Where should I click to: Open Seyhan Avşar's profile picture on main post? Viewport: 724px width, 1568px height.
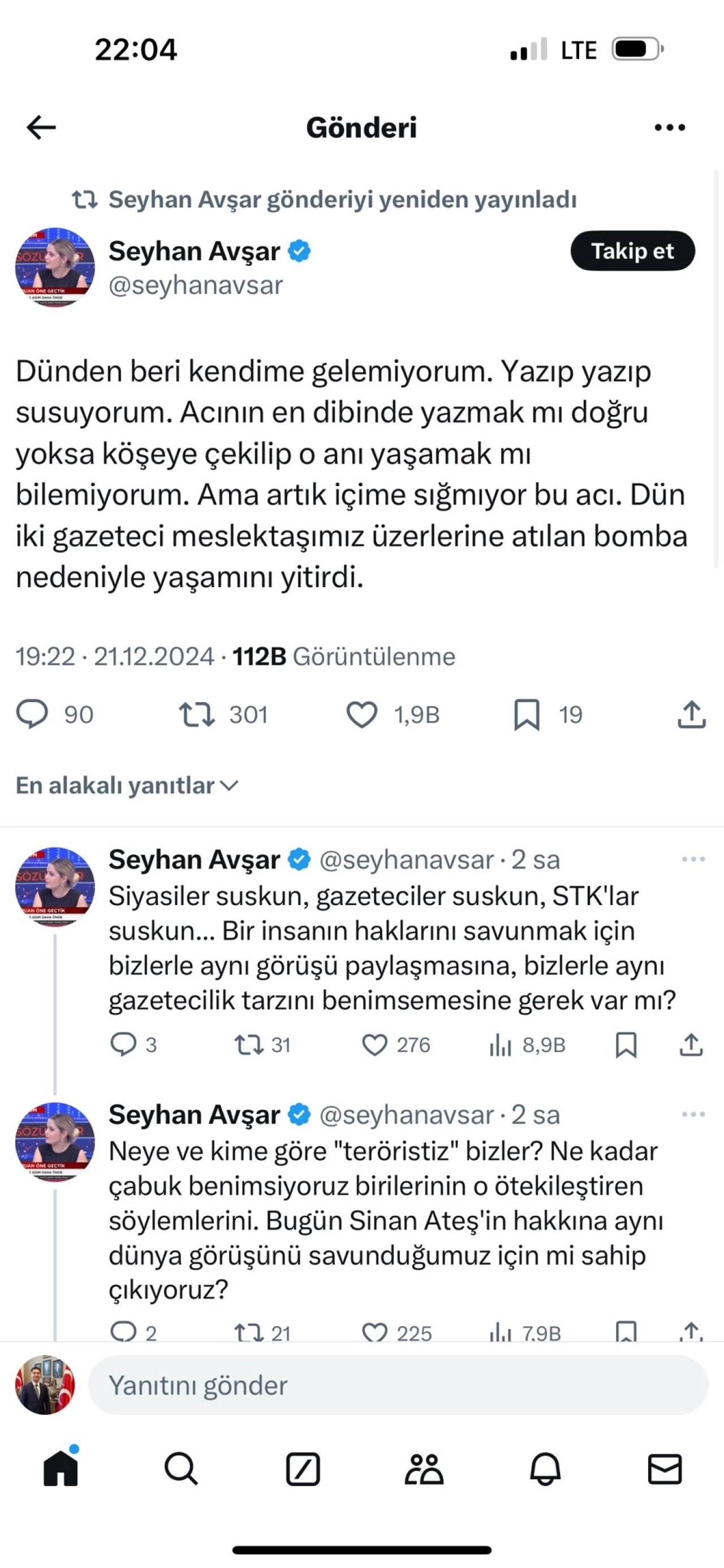pos(55,267)
